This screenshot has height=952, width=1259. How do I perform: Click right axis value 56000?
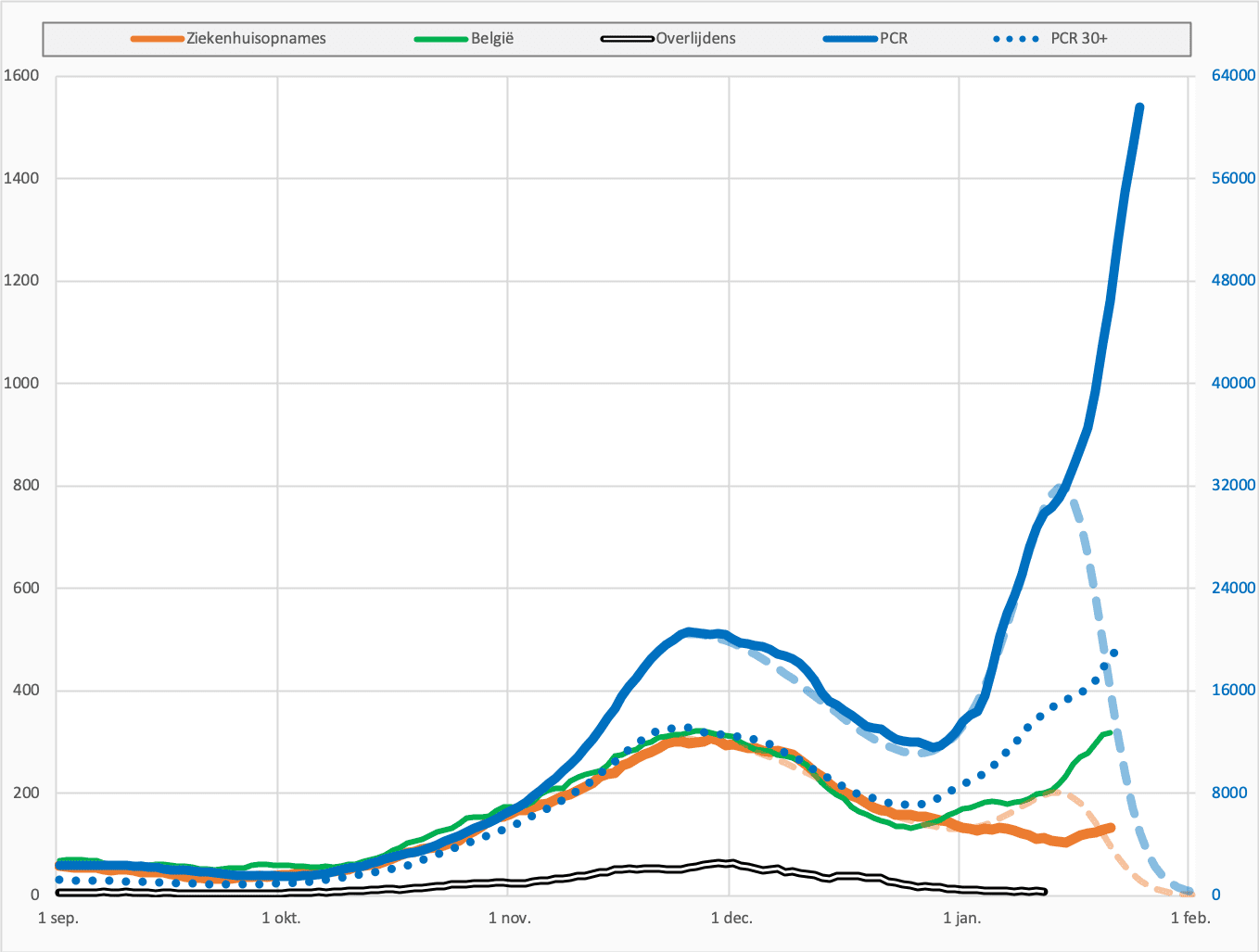click(1234, 178)
